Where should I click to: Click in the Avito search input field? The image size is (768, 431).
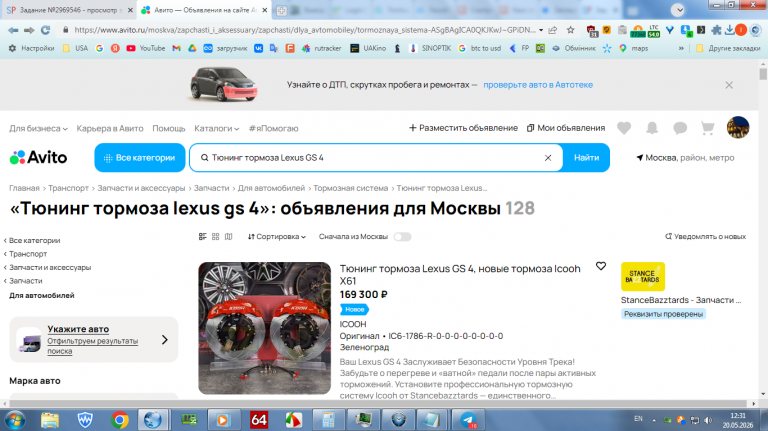coord(375,158)
